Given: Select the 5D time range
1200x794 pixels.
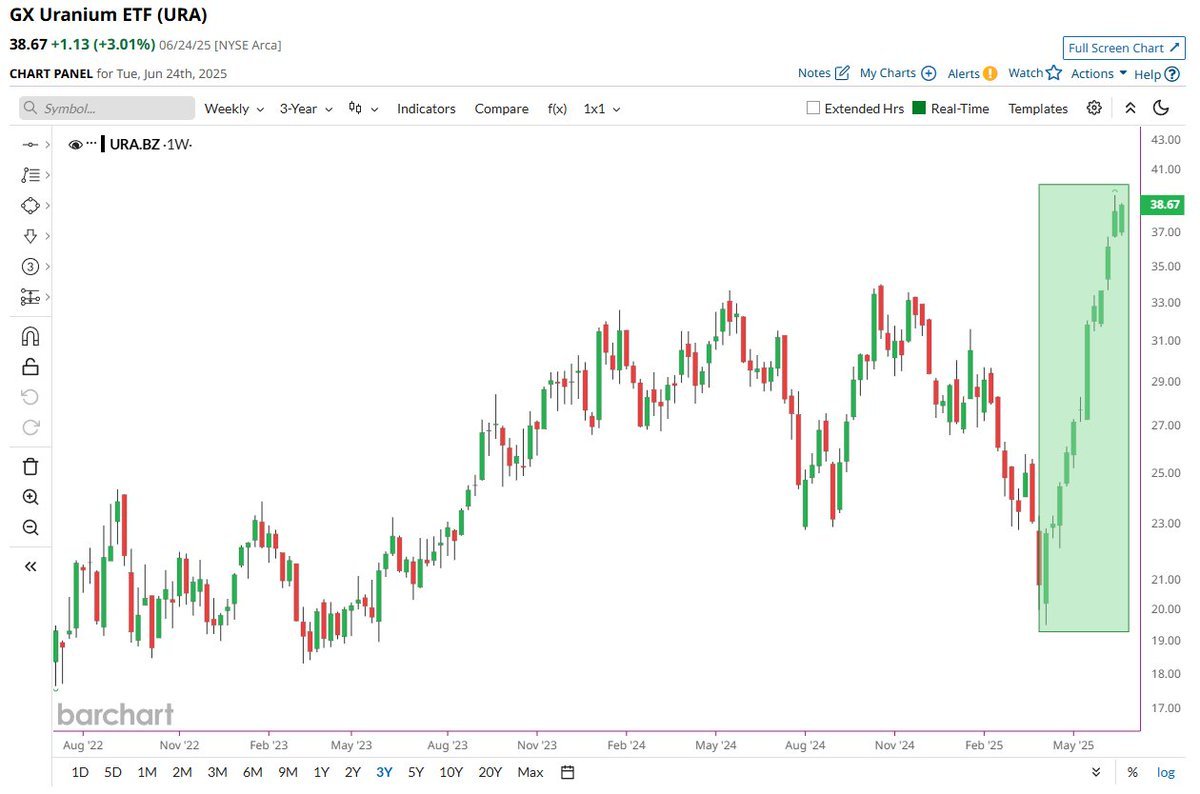Looking at the screenshot, I should 113,772.
